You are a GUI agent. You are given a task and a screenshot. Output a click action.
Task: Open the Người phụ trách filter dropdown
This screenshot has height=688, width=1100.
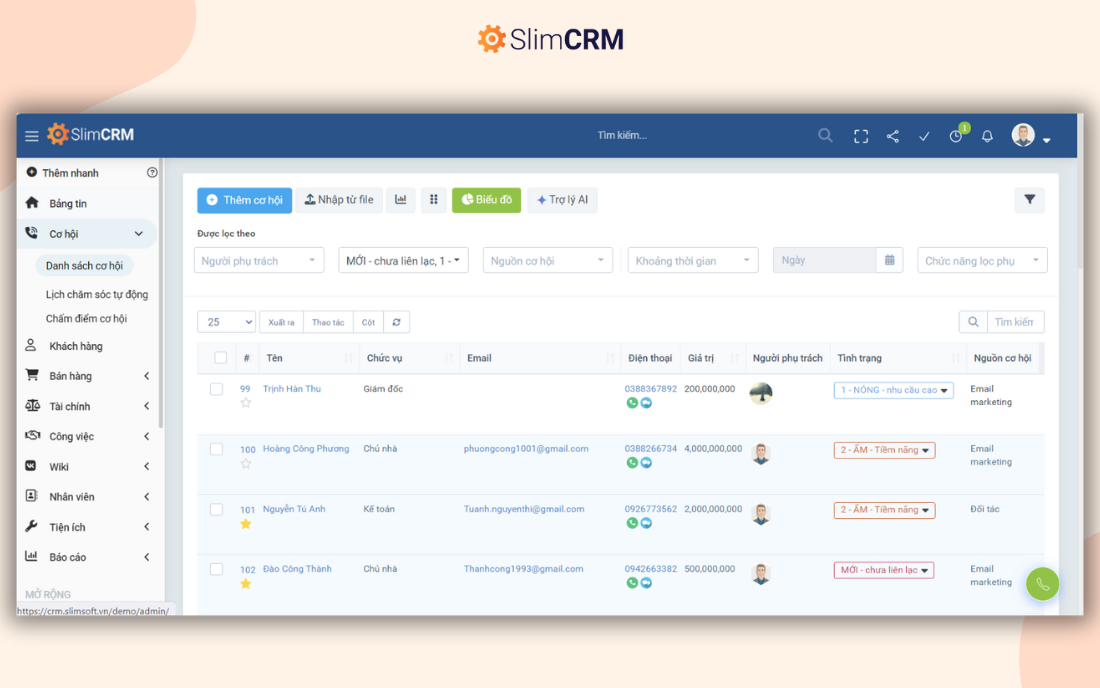tap(259, 261)
